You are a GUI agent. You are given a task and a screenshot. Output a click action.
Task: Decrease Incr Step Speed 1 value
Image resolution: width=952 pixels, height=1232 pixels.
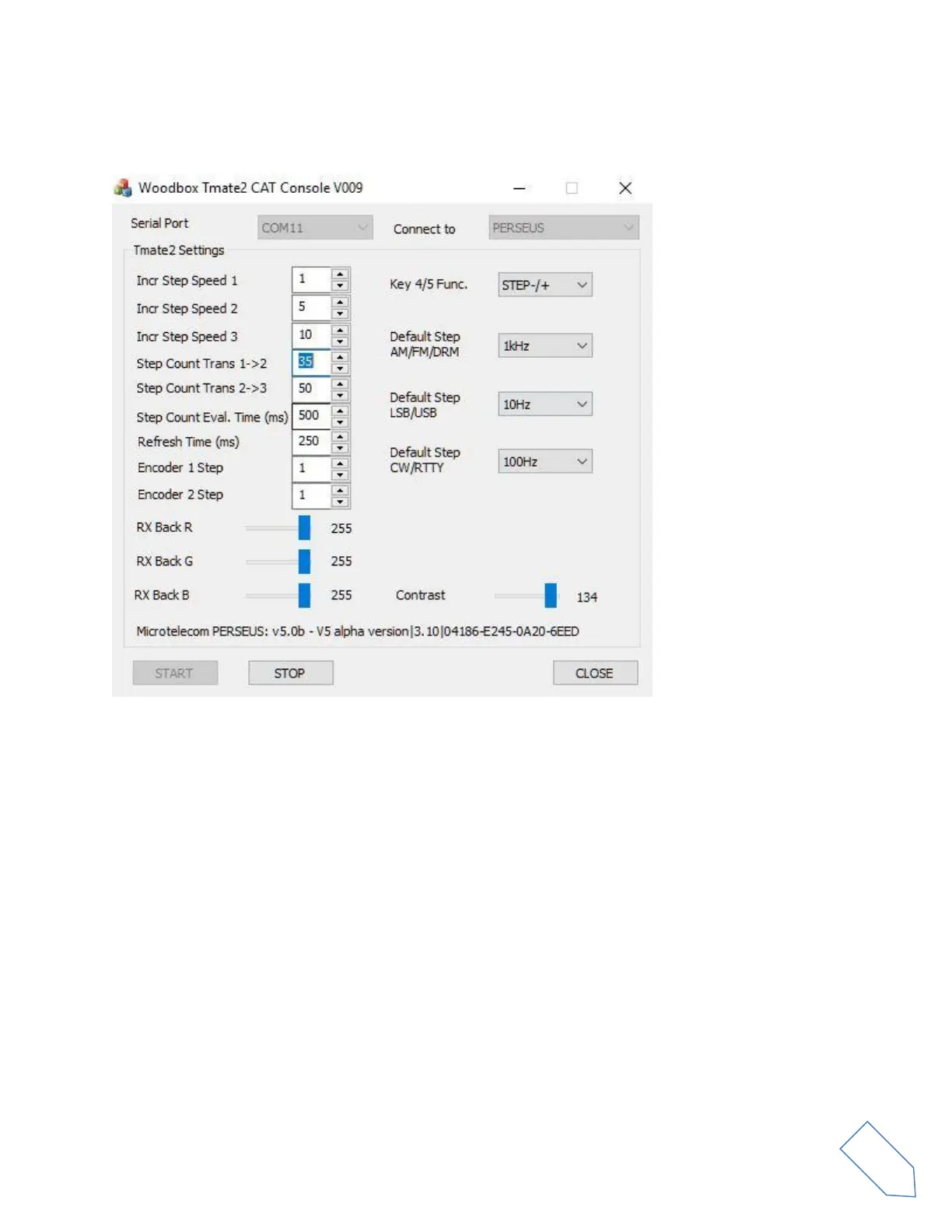[340, 285]
